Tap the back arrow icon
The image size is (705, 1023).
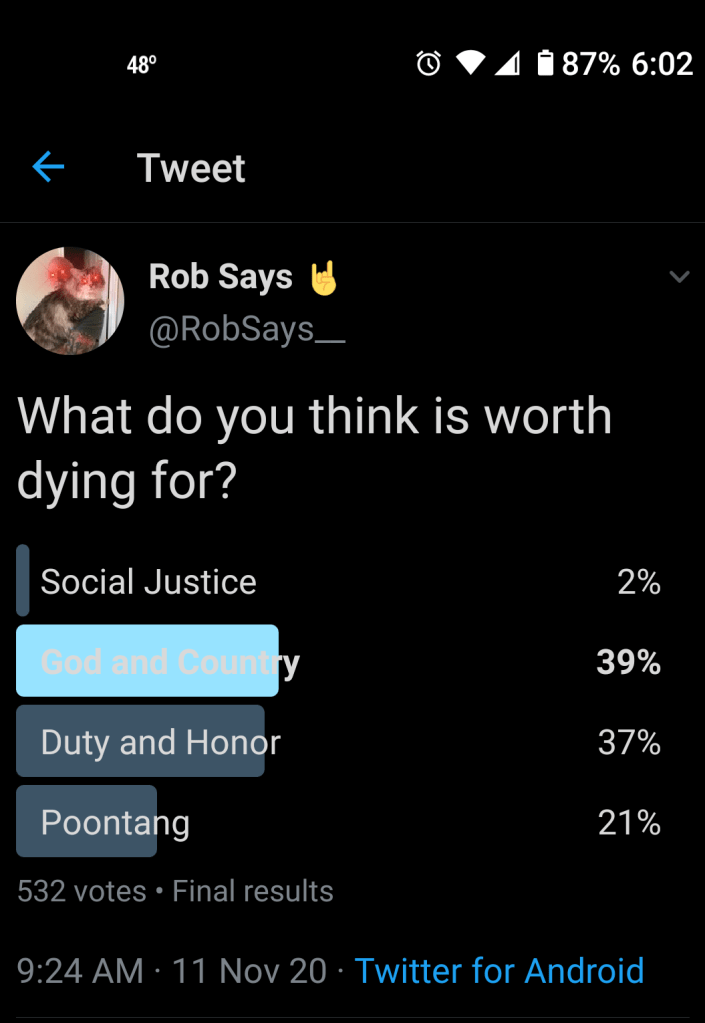click(x=48, y=168)
